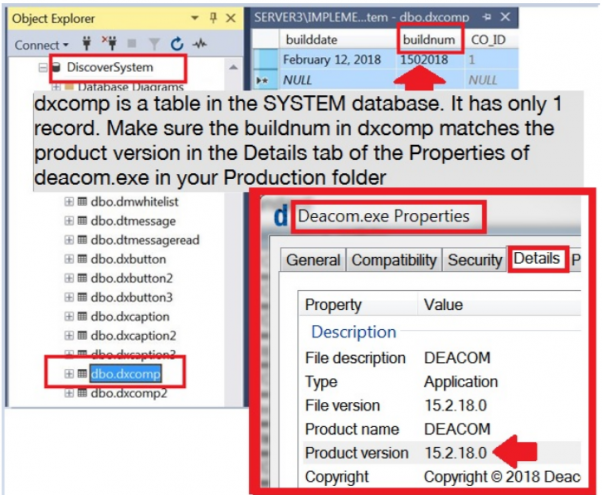The image size is (602, 495).
Task: Expand the dbo.dxcomp table node
Action: 69,374
